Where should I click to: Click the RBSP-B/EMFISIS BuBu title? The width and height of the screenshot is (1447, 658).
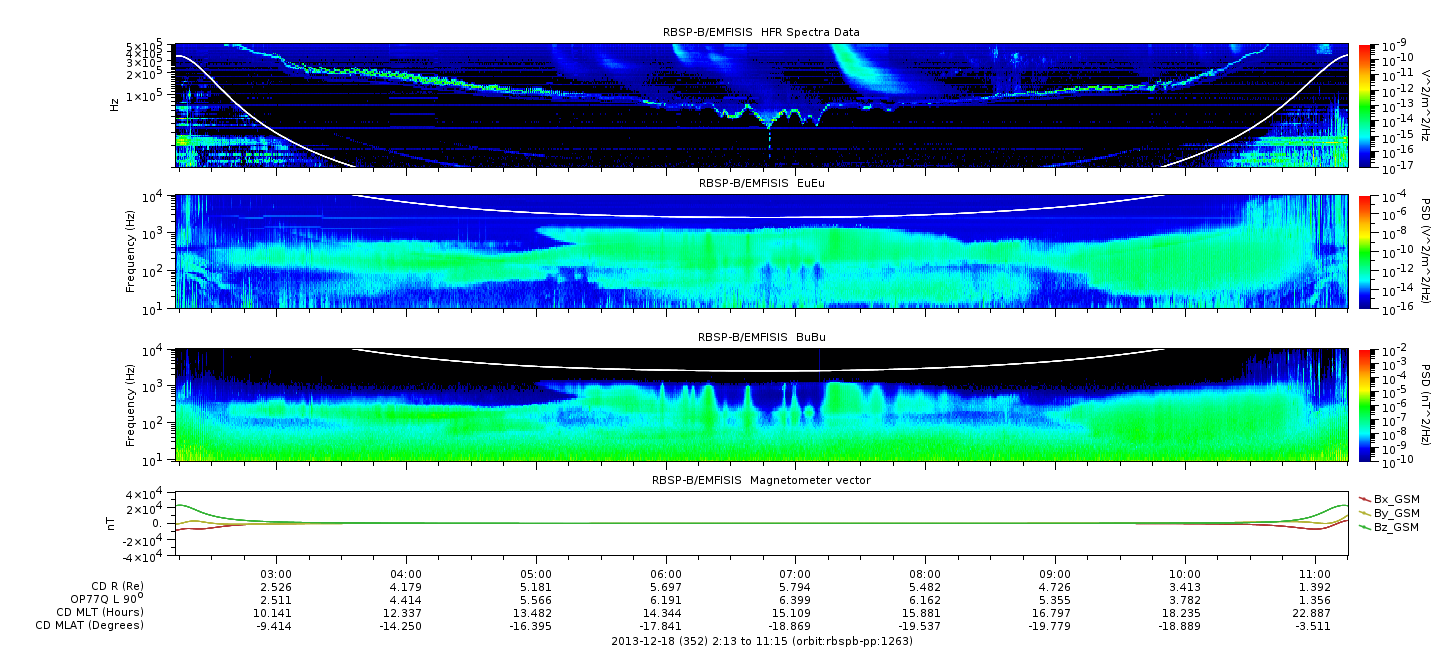pyautogui.click(x=761, y=338)
